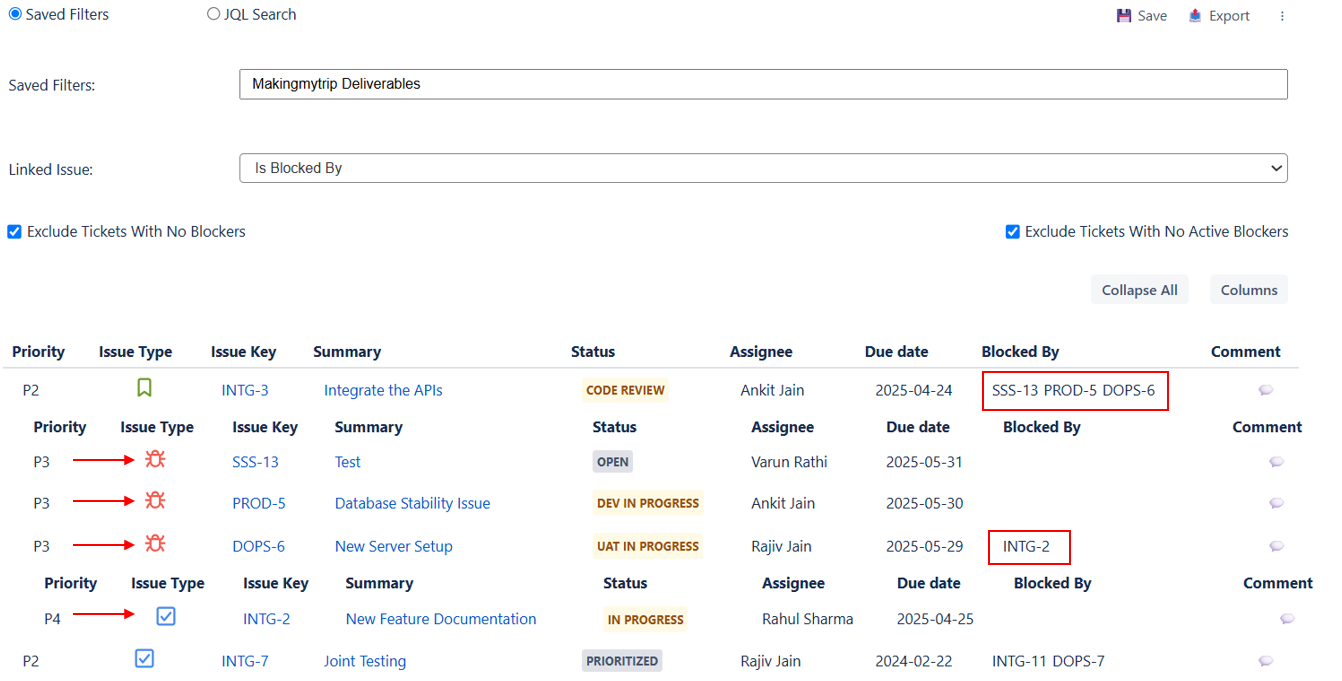Image resolution: width=1342 pixels, height=681 pixels.
Task: Click the story bookmark icon for INTG-3
Action: [x=145, y=387]
